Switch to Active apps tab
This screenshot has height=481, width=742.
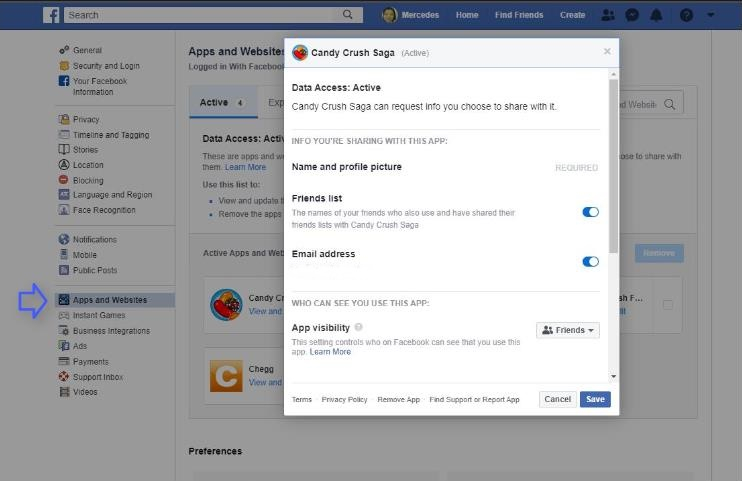(221, 103)
